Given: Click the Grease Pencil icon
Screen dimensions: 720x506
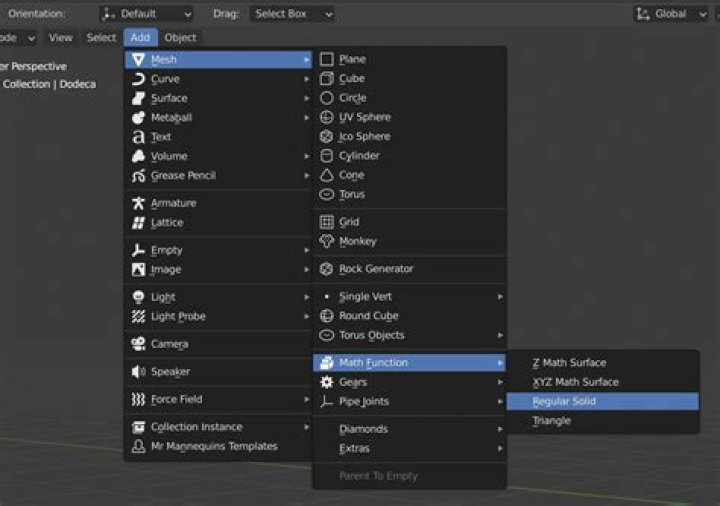Looking at the screenshot, I should tap(138, 175).
